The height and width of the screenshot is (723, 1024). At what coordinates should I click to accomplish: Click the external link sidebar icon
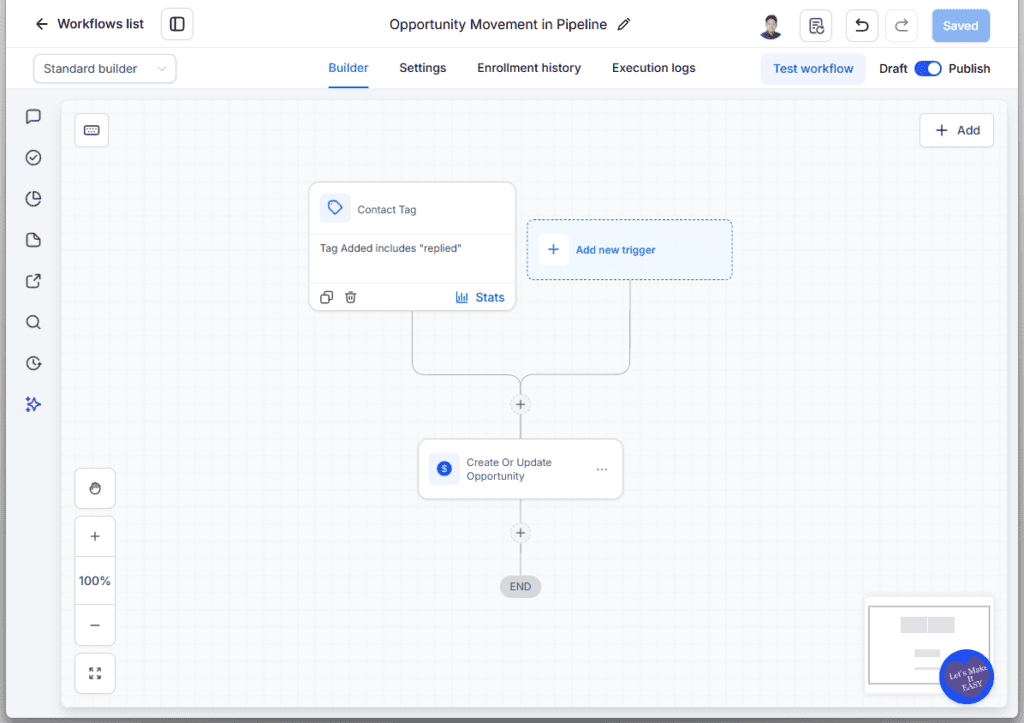point(33,281)
